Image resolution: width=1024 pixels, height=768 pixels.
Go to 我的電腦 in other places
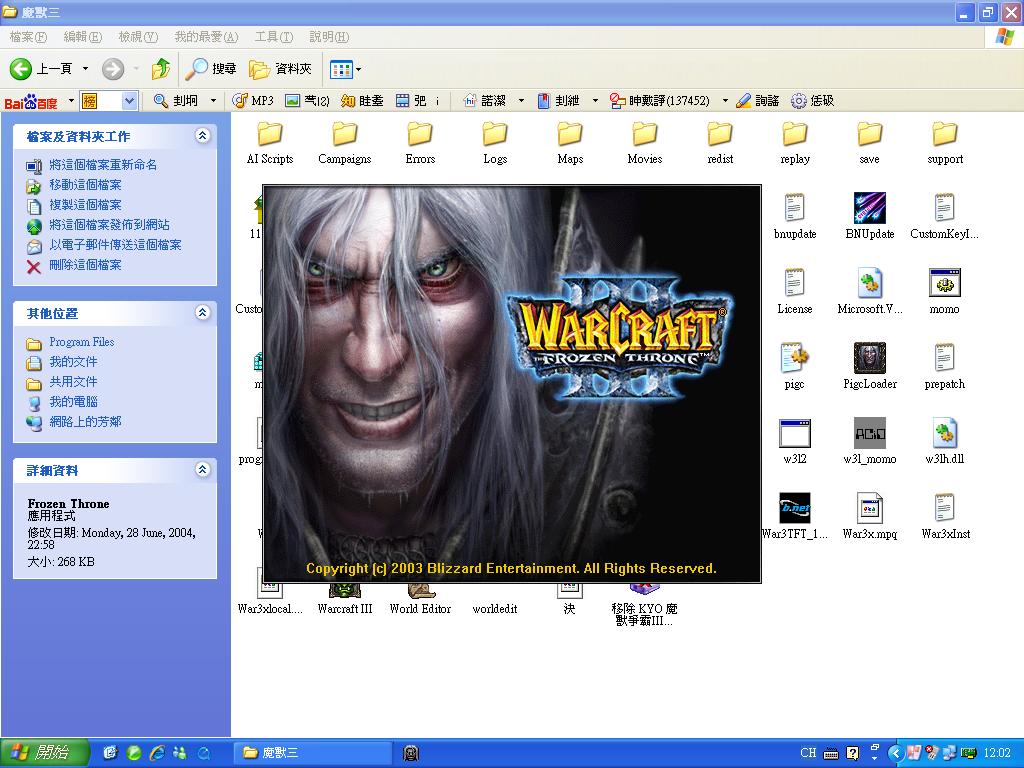(73, 402)
